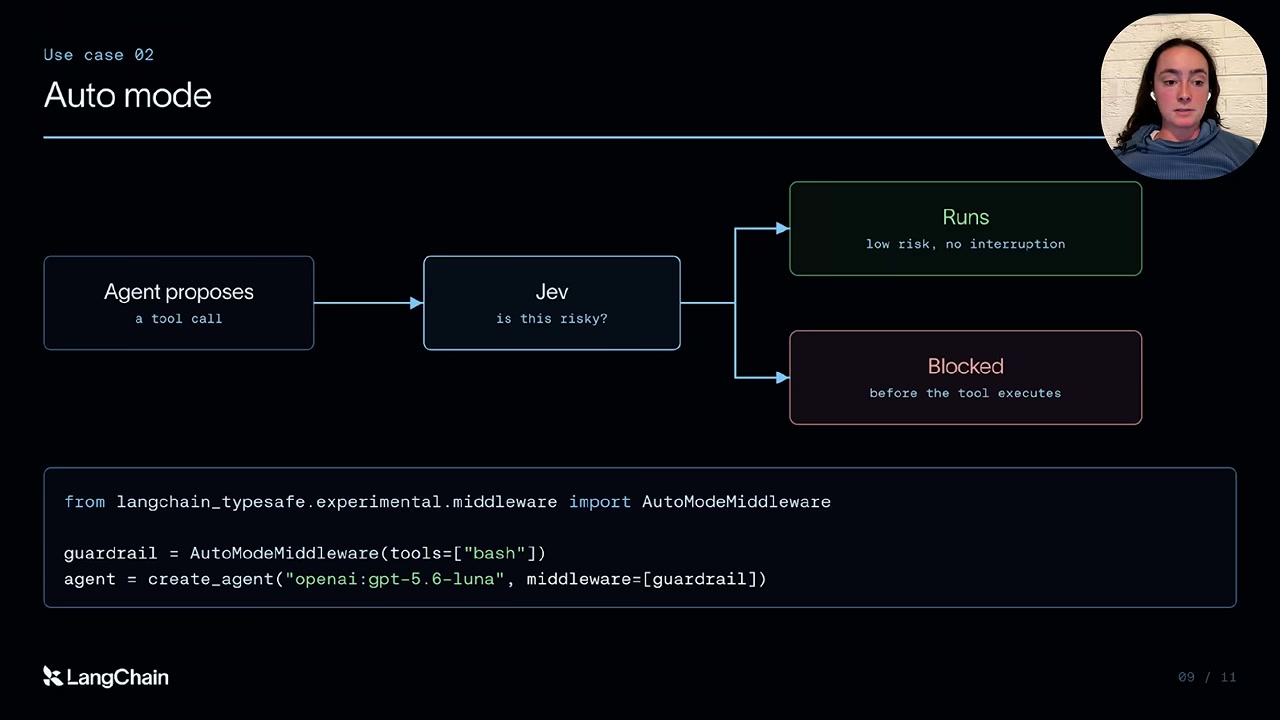Click the "Auto mode" slide title
1280x720 pixels.
128,95
